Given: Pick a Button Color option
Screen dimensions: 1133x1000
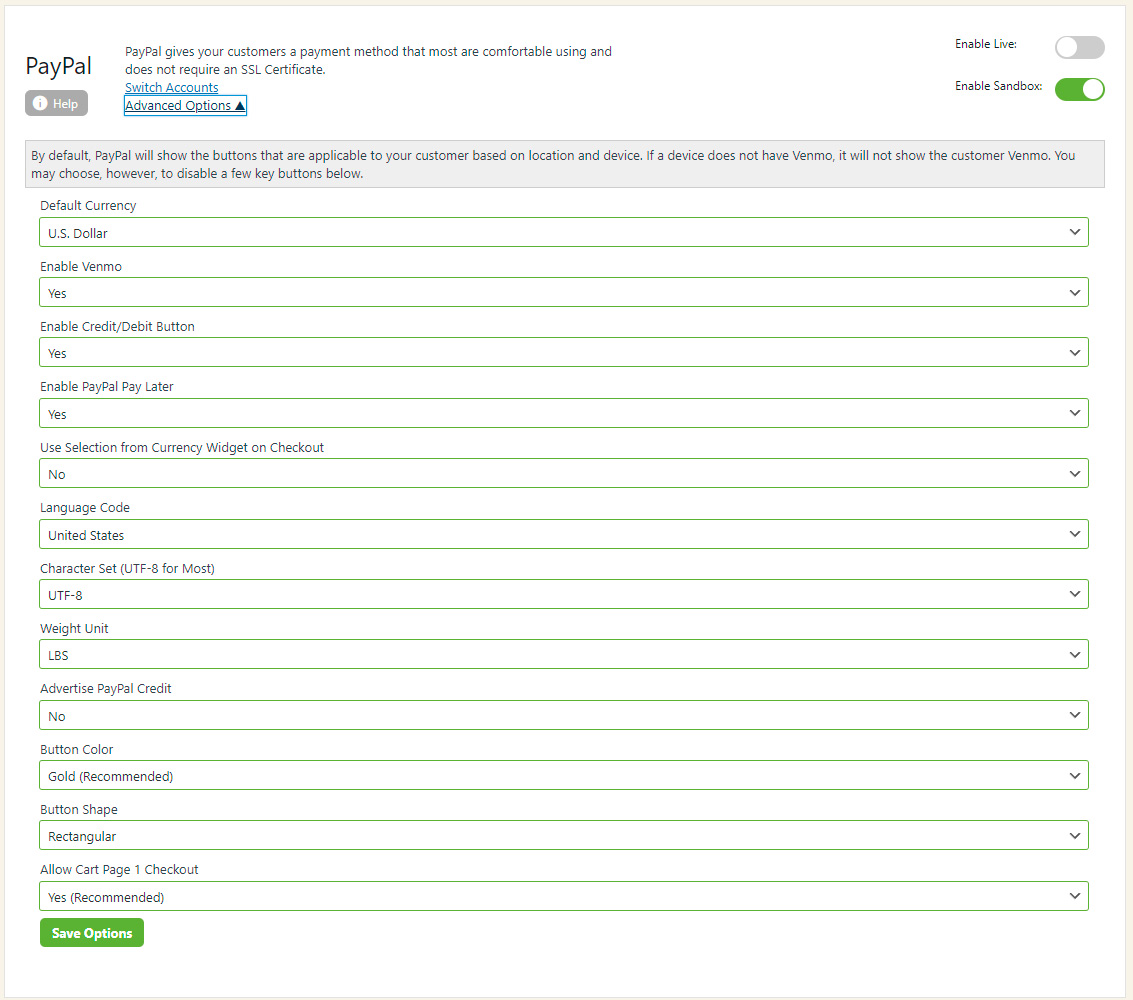Looking at the screenshot, I should click(x=564, y=776).
